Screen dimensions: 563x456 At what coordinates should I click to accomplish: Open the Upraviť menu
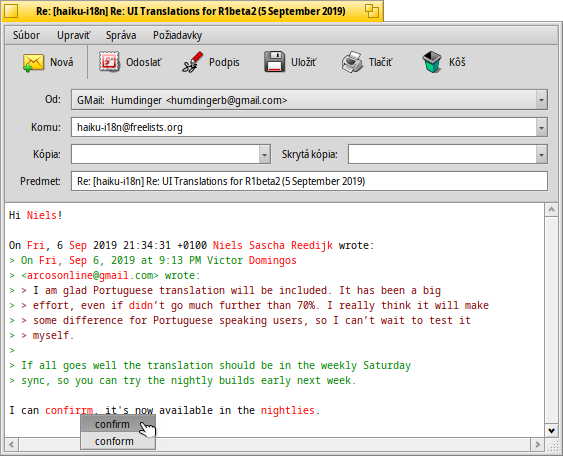point(74,35)
